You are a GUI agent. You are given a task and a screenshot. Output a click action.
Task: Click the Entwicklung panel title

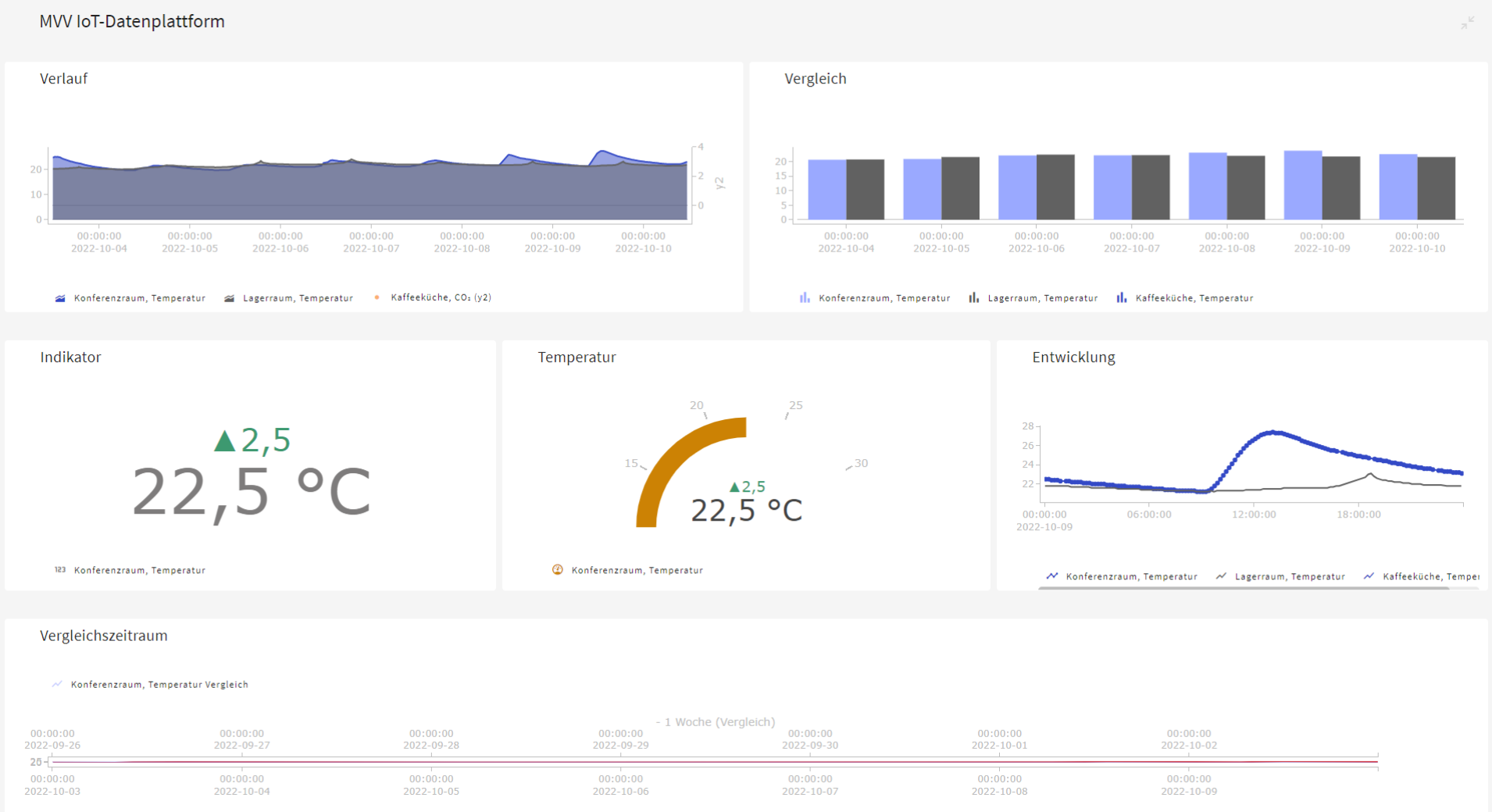coord(1073,358)
